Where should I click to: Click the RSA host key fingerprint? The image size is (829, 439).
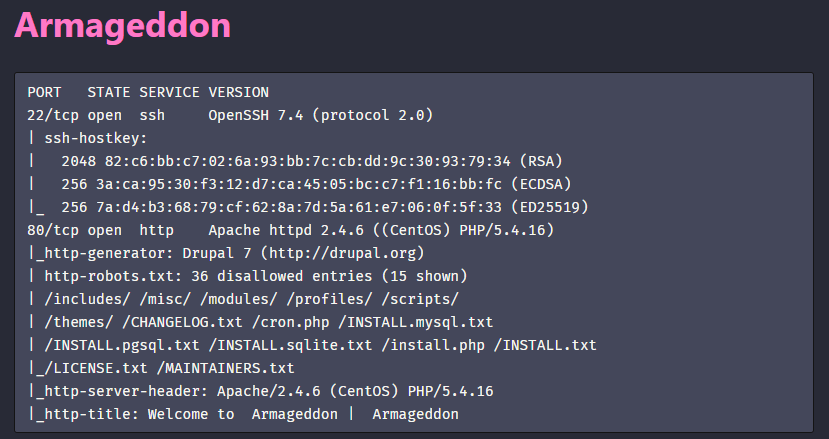click(x=308, y=161)
